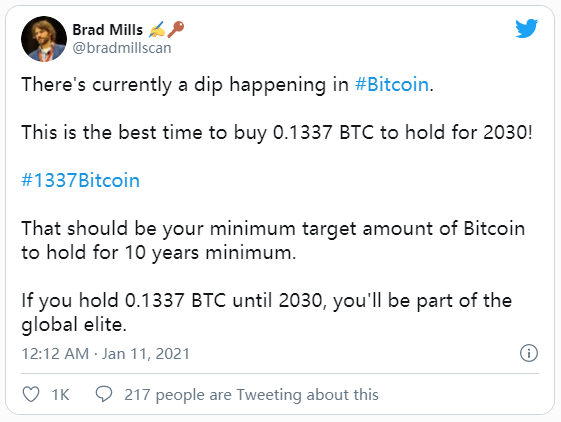Open the #Bitcoin hashtag link

click(x=392, y=85)
